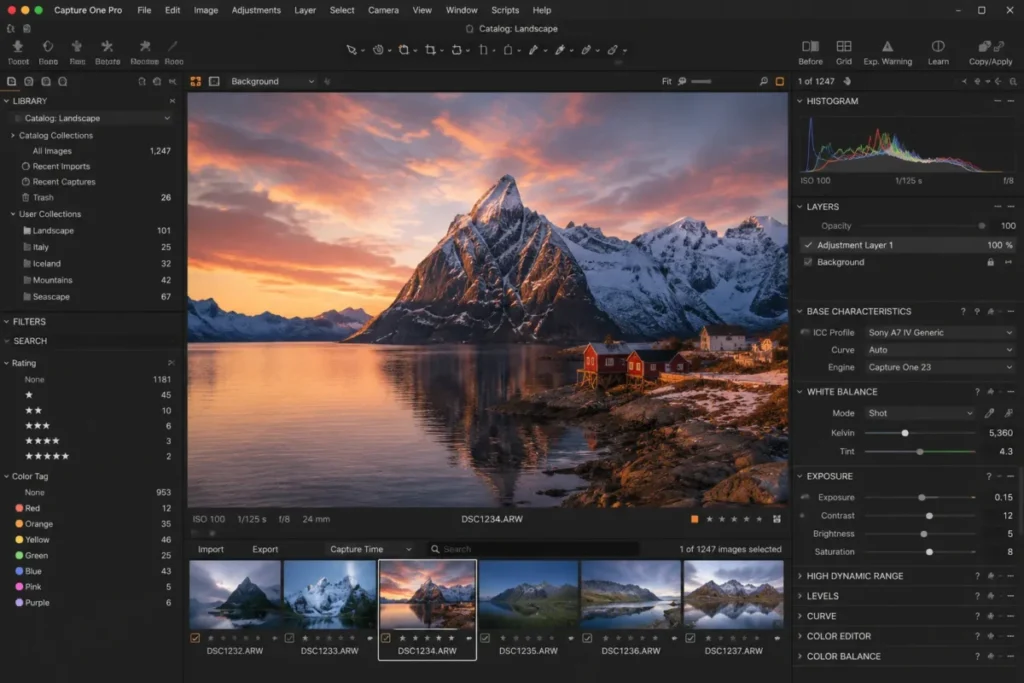Click the search icon in browser toolbar

tap(435, 549)
